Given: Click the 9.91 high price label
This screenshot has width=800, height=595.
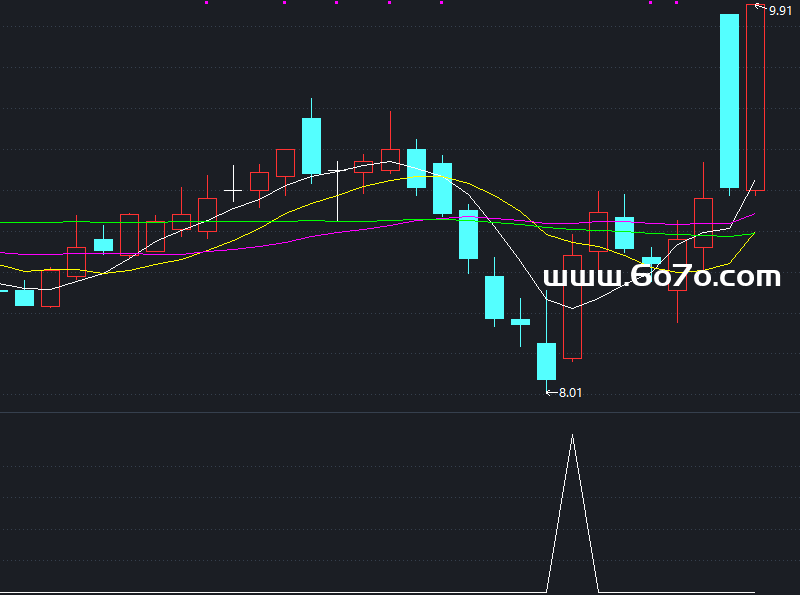Looking at the screenshot, I should 779,10.
